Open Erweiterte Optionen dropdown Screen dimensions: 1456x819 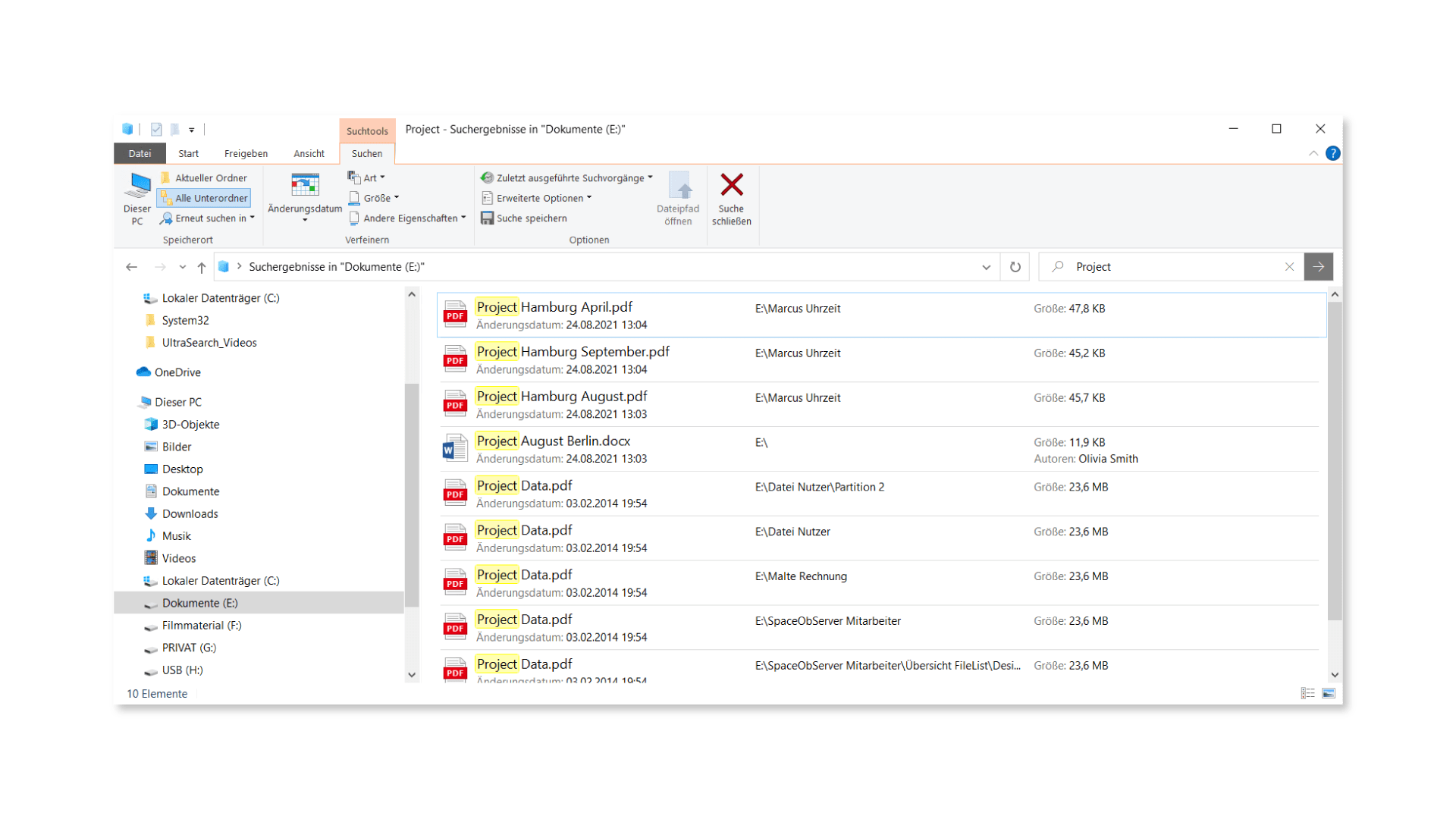coord(537,198)
